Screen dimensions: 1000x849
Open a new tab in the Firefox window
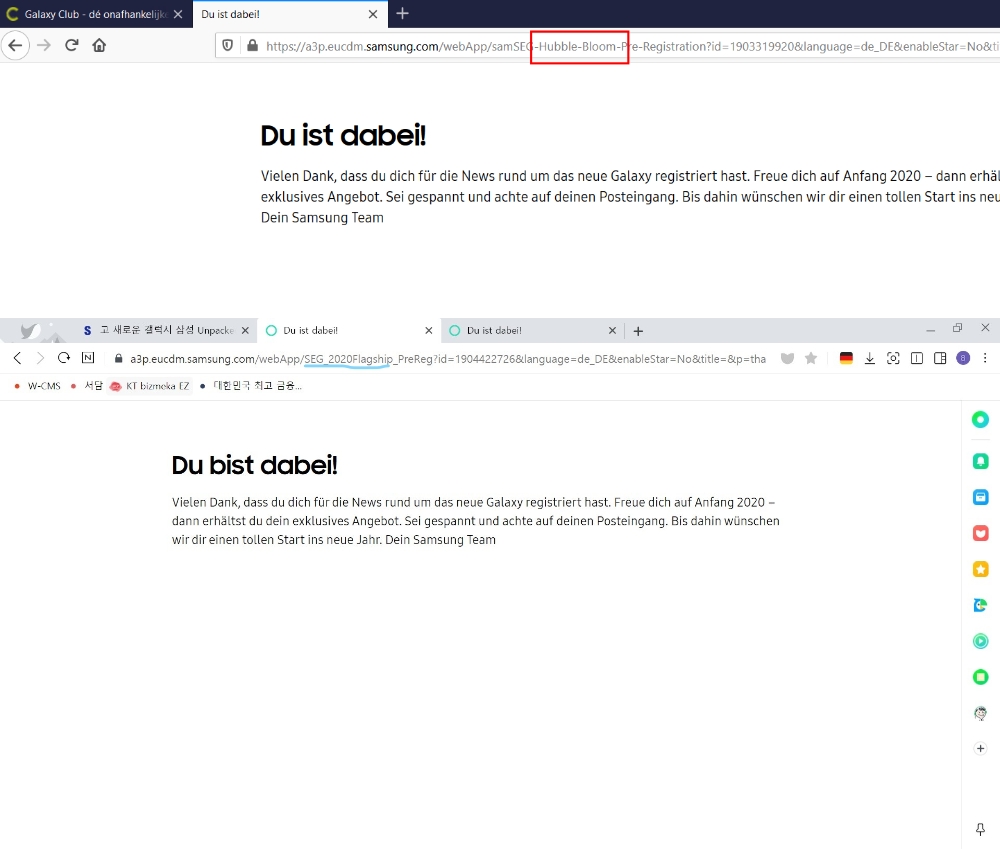coord(402,14)
